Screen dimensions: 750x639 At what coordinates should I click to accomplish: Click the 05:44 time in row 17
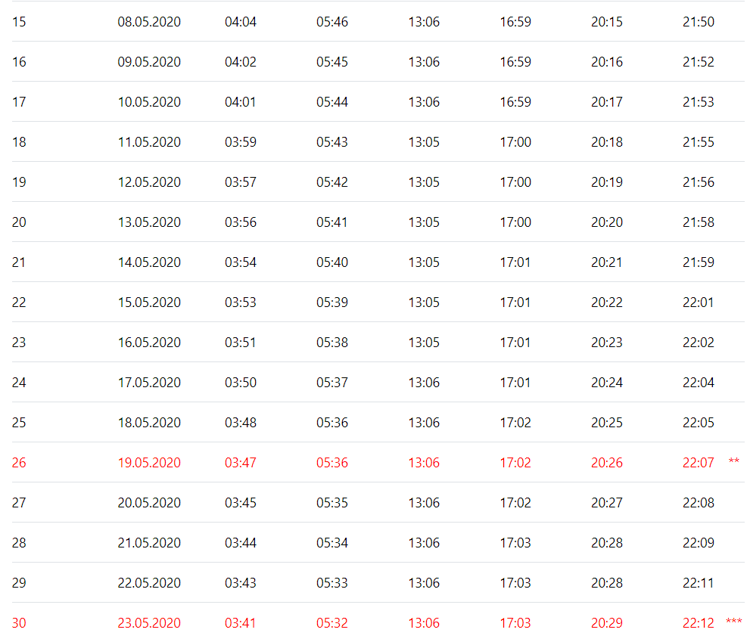(332, 102)
